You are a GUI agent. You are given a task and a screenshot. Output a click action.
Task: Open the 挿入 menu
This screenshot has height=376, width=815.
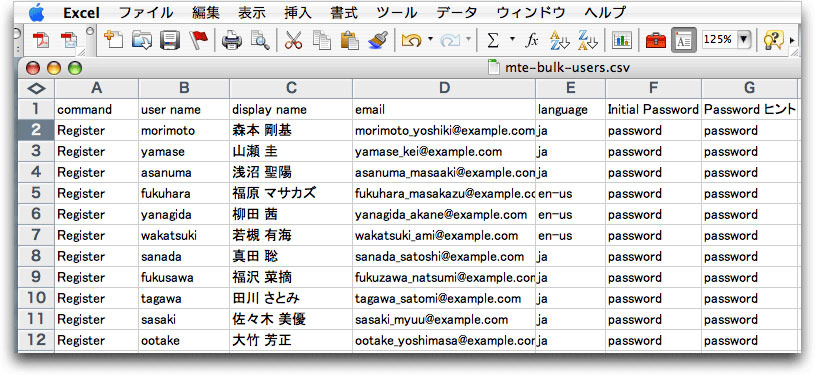point(298,12)
